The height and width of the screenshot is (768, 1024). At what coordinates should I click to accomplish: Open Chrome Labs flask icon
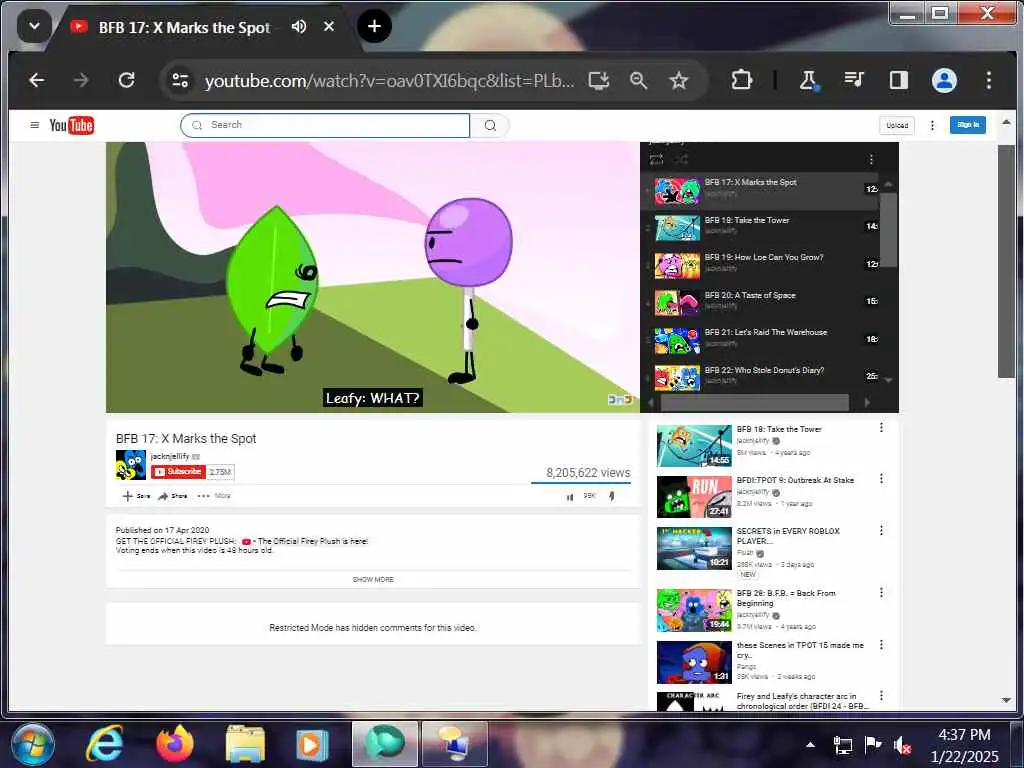(808, 80)
